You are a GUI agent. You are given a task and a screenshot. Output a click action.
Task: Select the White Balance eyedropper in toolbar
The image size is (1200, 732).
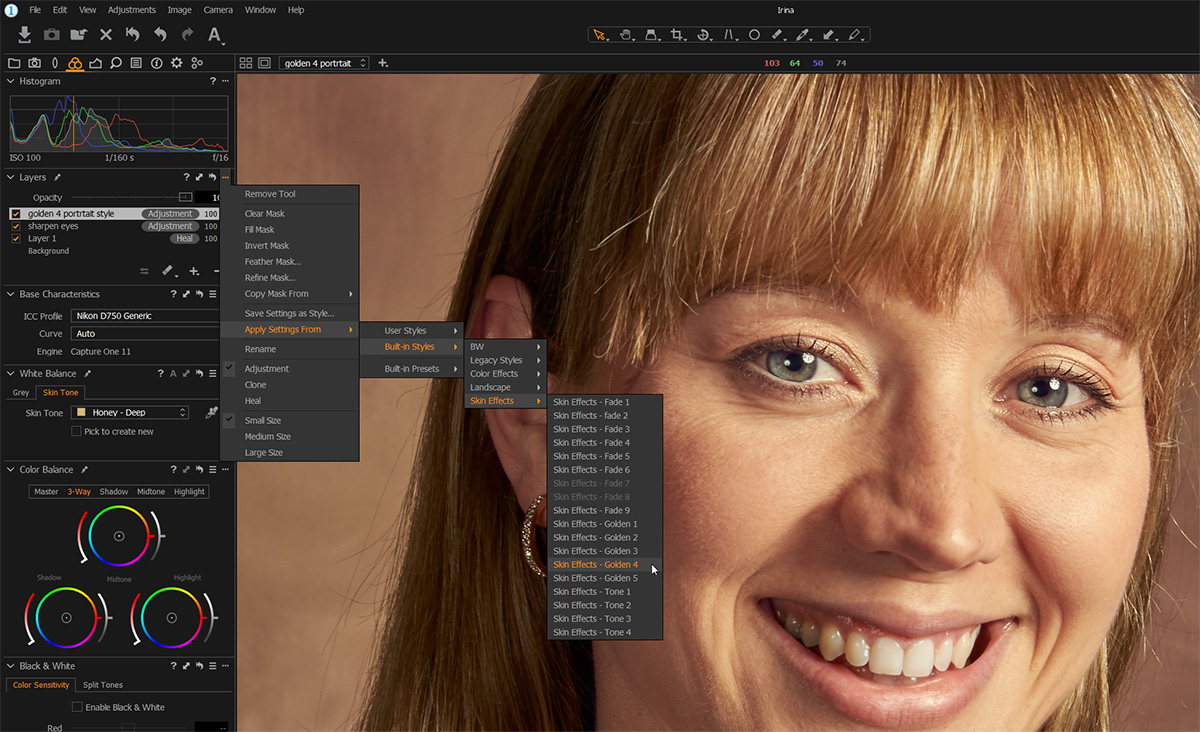click(803, 35)
